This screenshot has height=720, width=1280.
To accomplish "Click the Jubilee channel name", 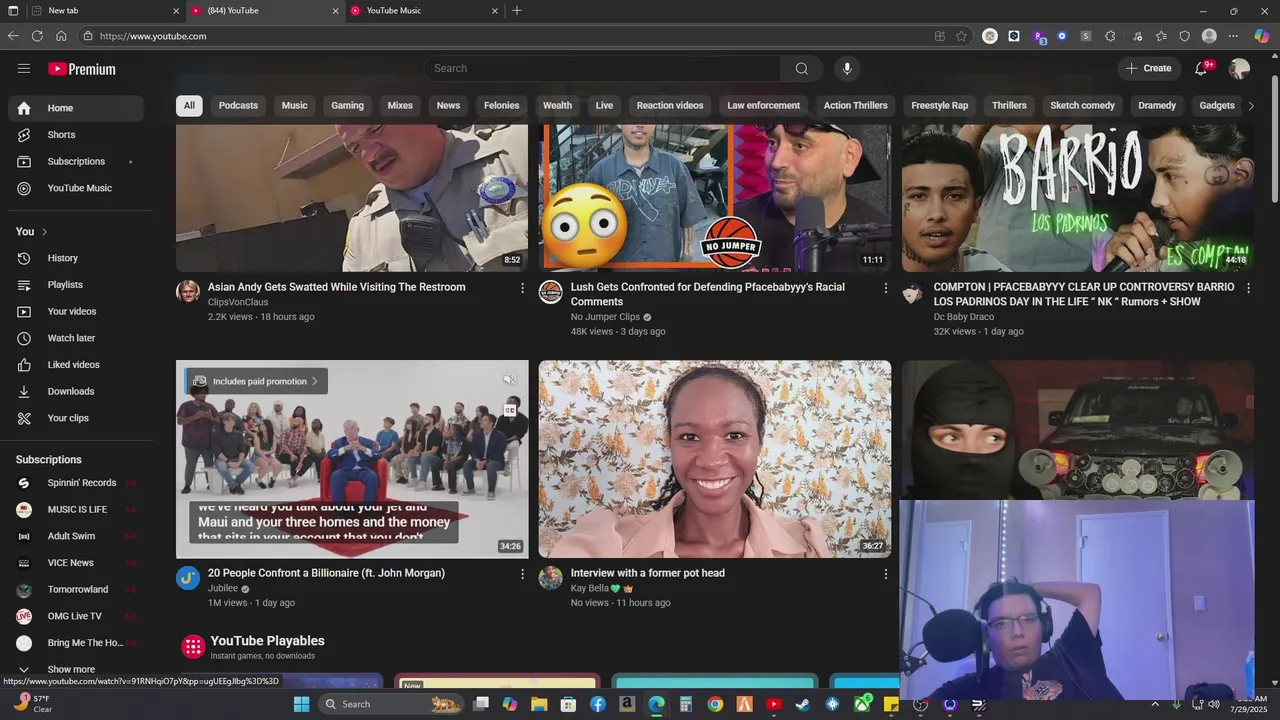I will coord(223,589).
